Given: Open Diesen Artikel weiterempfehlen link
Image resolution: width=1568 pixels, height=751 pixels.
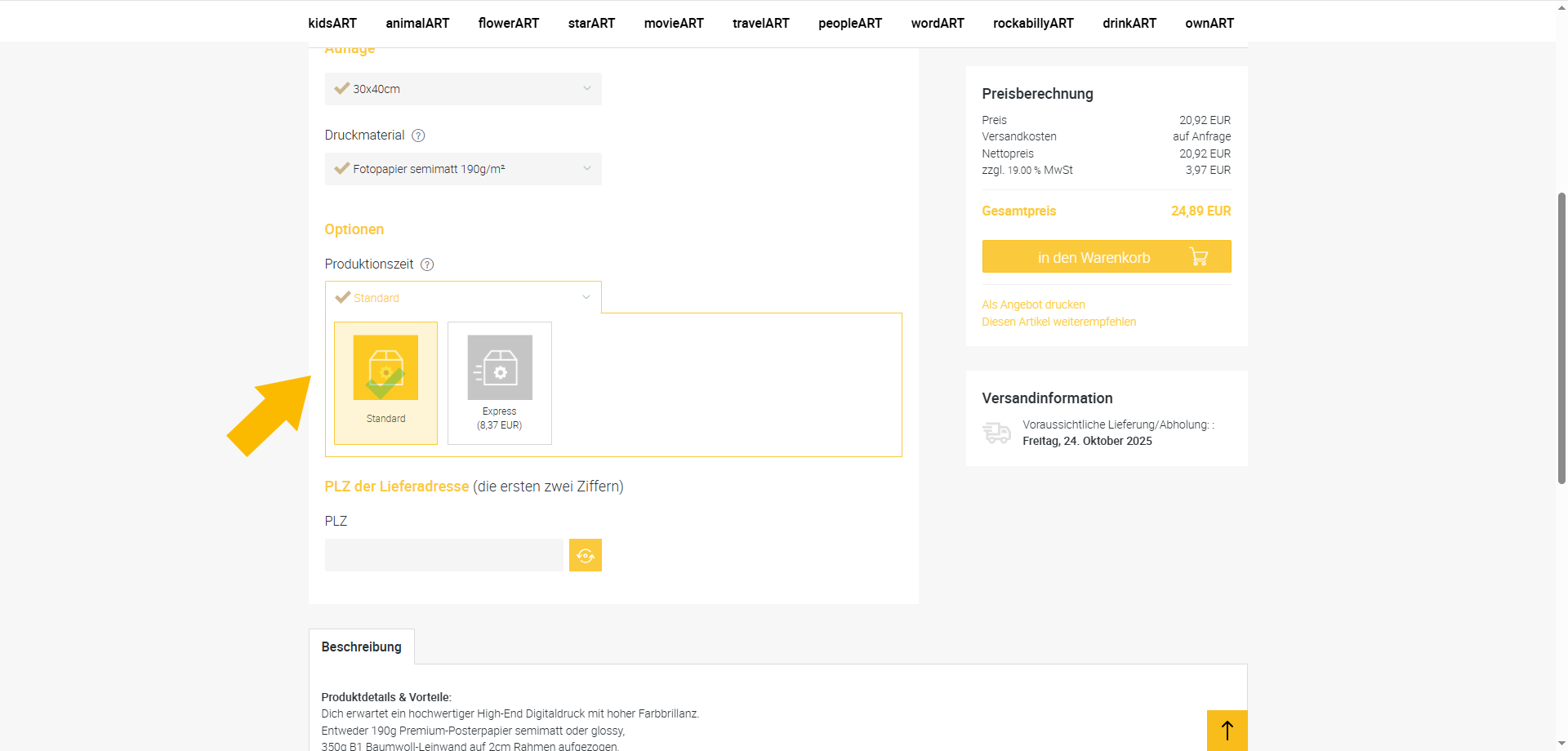Looking at the screenshot, I should coord(1058,322).
